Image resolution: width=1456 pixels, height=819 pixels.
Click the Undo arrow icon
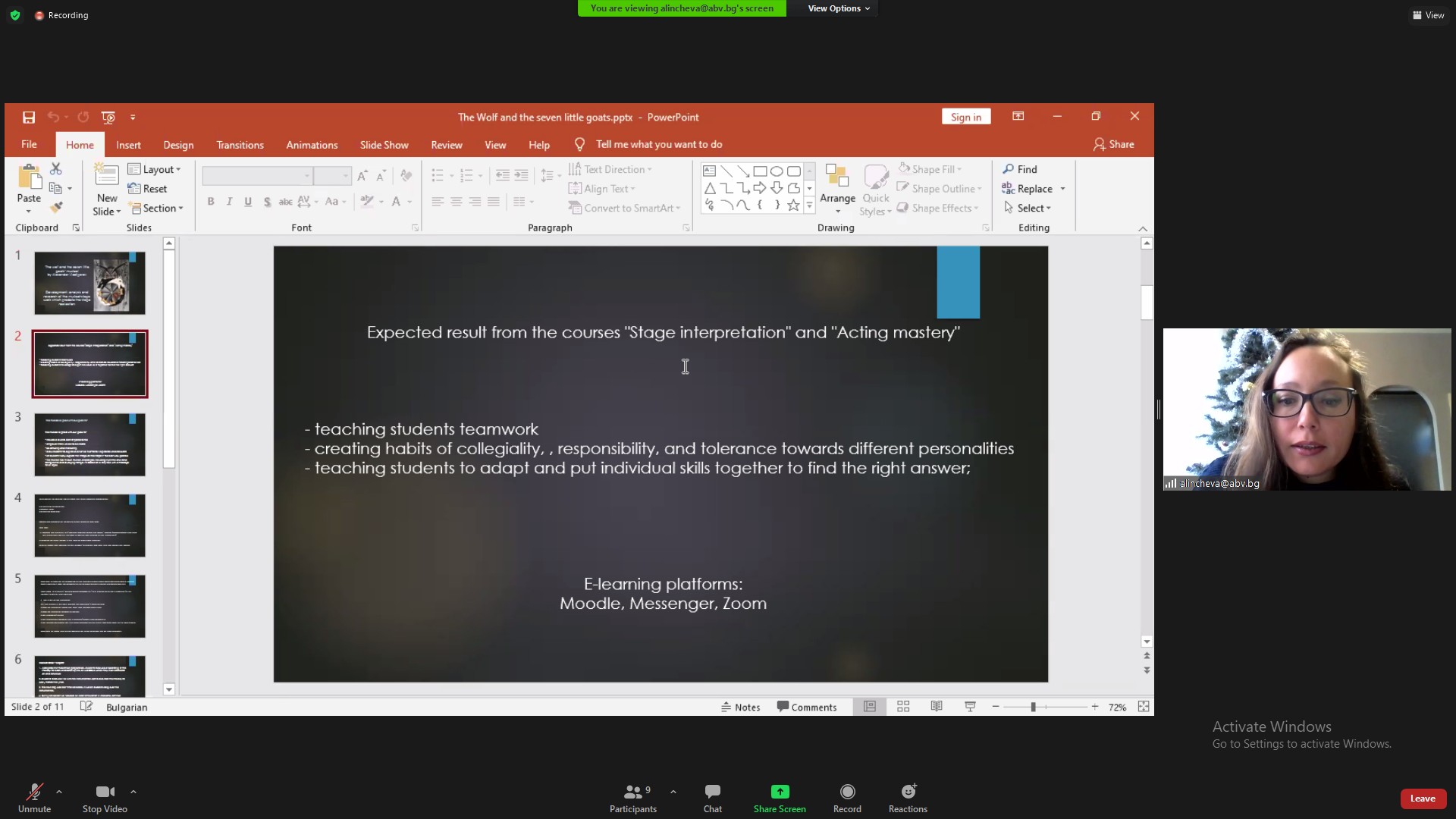(x=53, y=117)
